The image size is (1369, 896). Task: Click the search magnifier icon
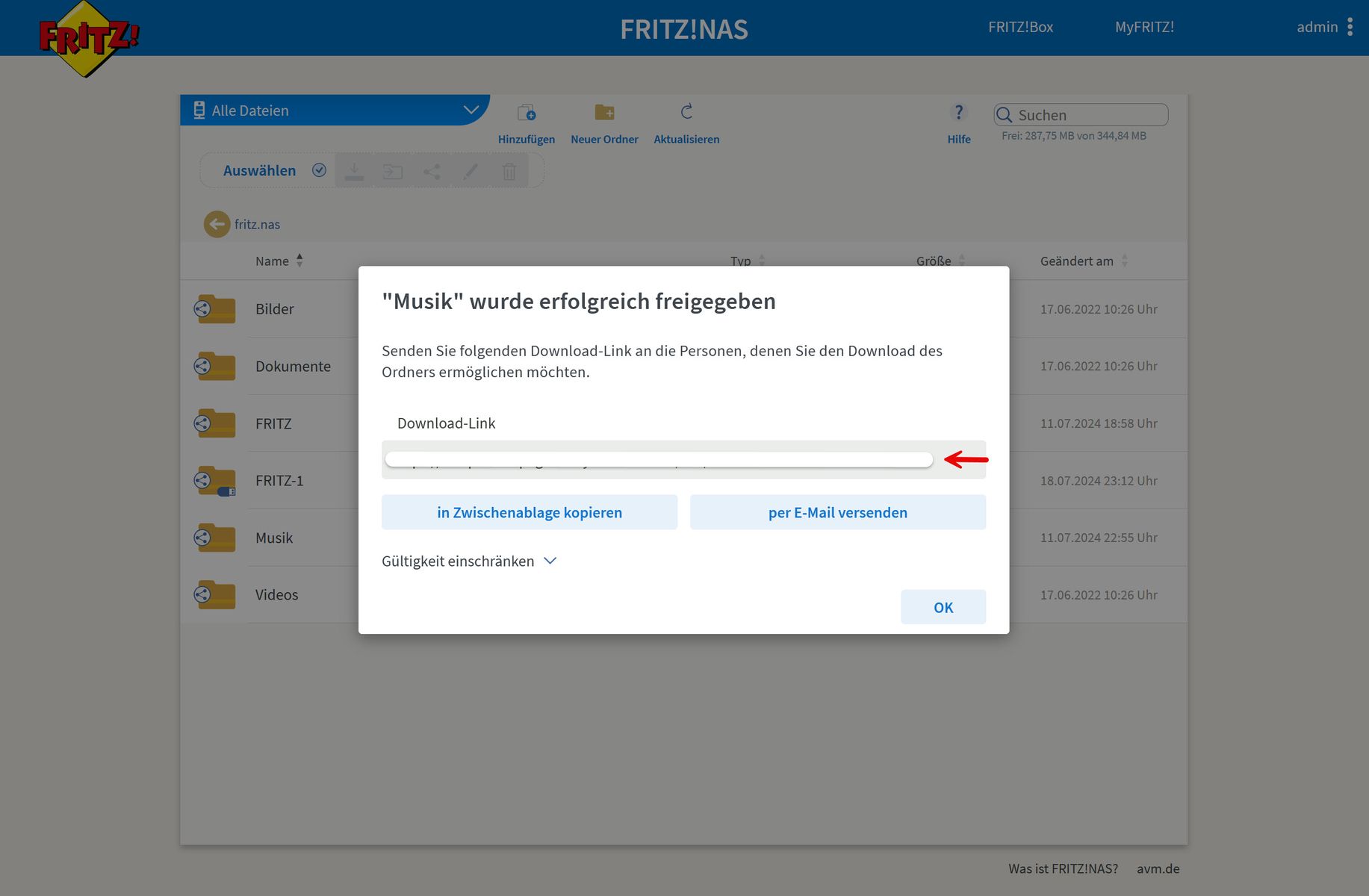(x=1005, y=115)
